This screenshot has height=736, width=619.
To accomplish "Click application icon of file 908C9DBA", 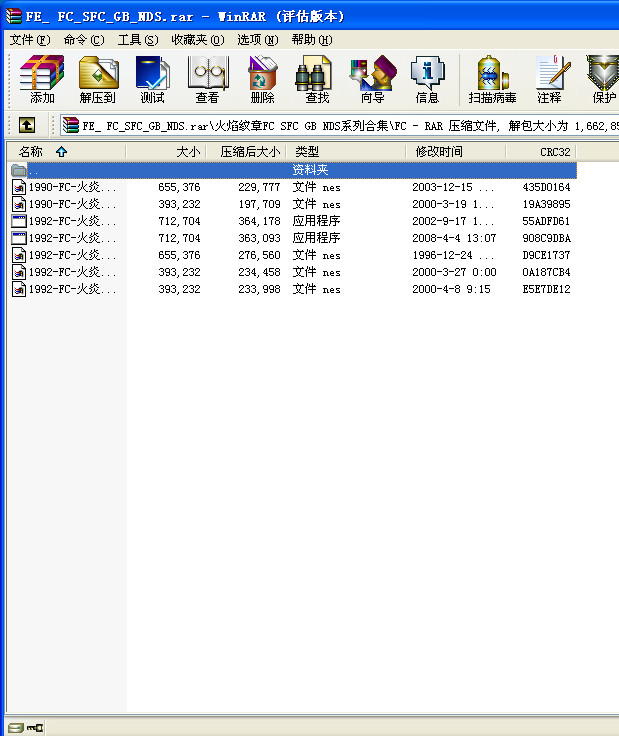I will [18, 238].
